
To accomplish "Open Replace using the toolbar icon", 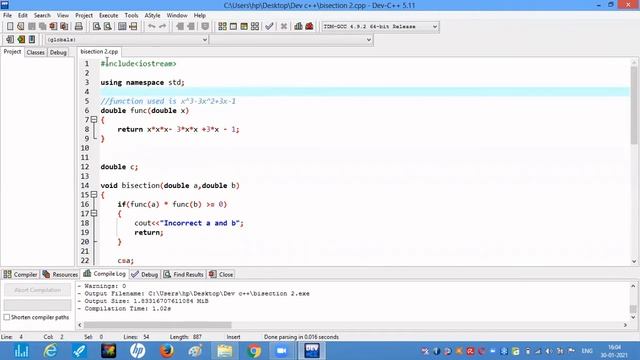I will click(107, 27).
